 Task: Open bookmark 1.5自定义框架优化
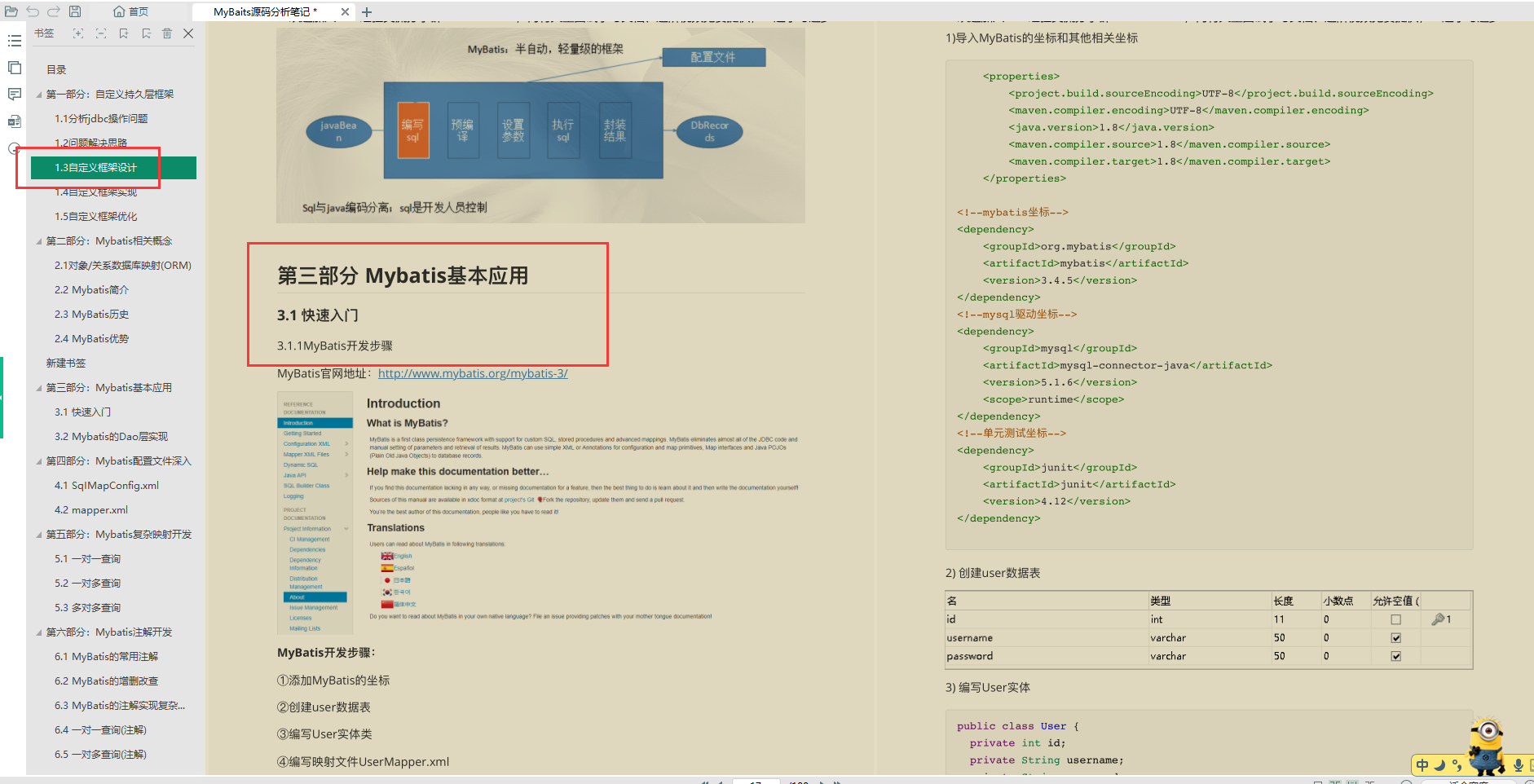pyautogui.click(x=96, y=217)
